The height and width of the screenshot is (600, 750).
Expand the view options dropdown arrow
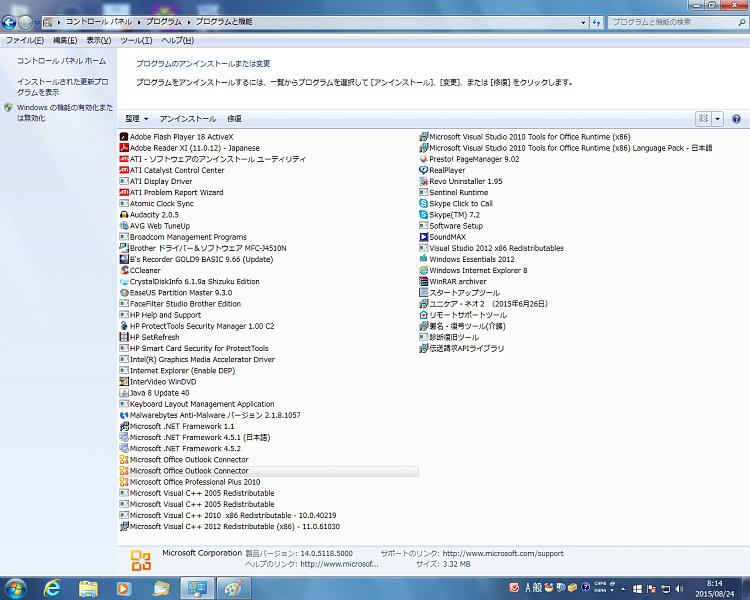coord(717,119)
